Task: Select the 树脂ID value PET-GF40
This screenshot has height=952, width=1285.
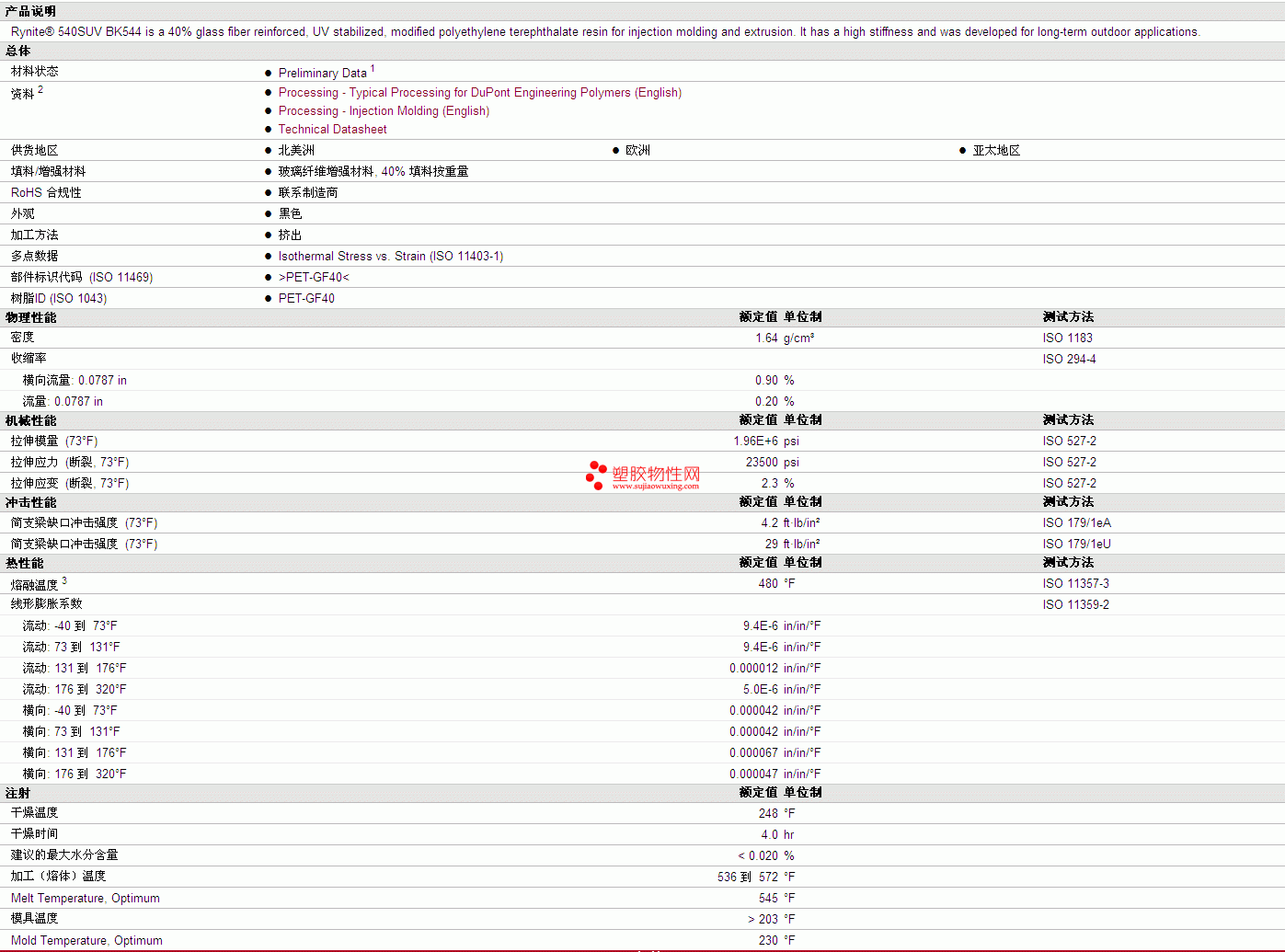Action: (306, 299)
